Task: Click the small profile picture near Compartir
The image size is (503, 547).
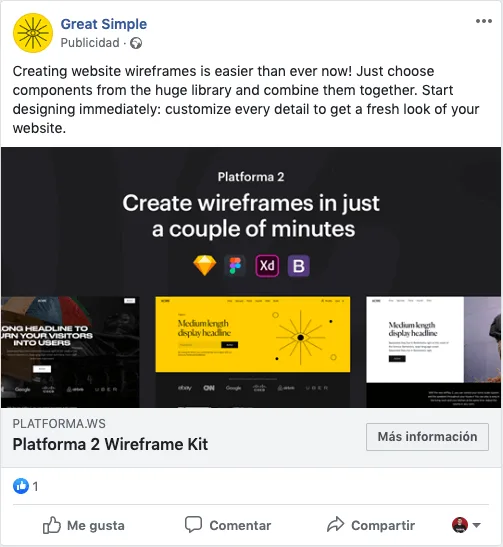Action: [x=460, y=525]
